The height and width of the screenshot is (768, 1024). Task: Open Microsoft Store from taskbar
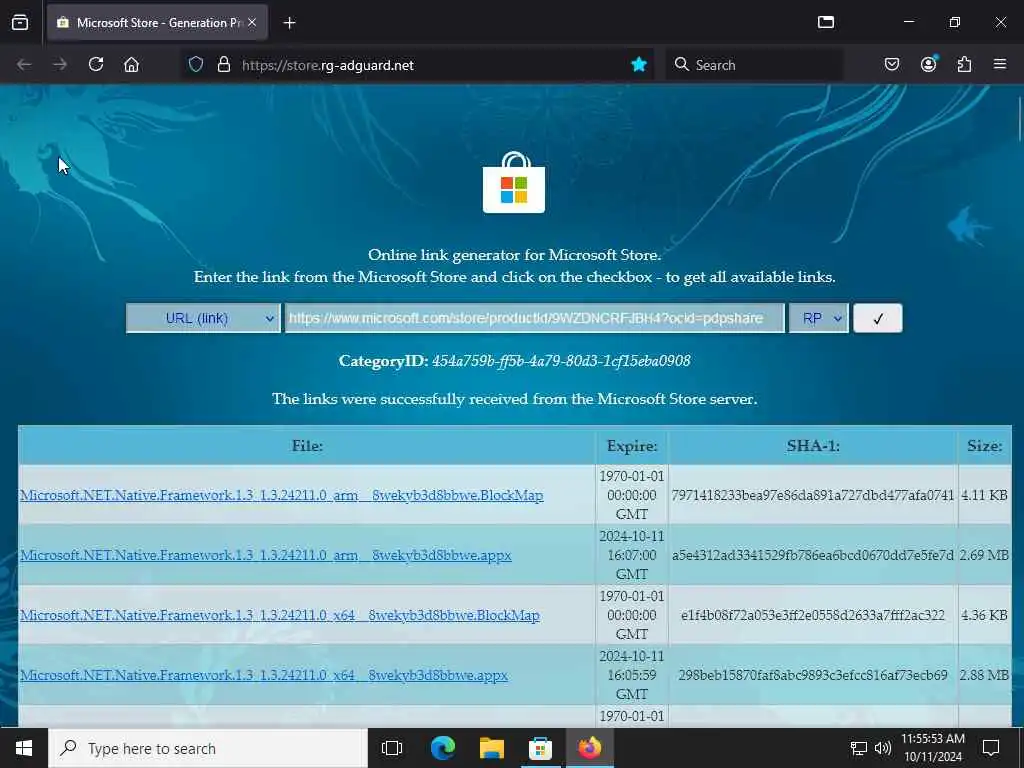coord(540,748)
